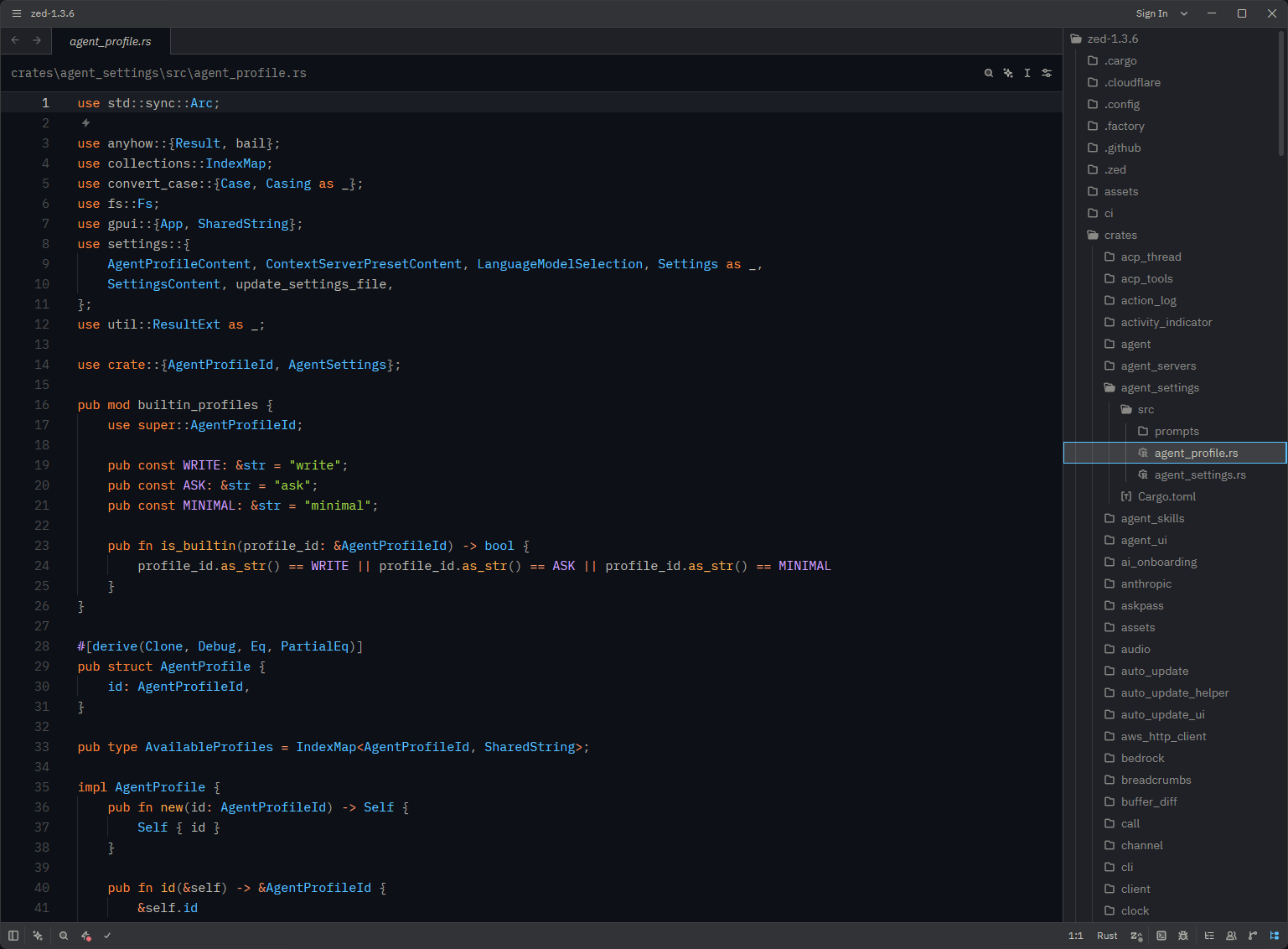1288x949 pixels.
Task: Expand the .cloudflare folder
Action: pos(1173,82)
